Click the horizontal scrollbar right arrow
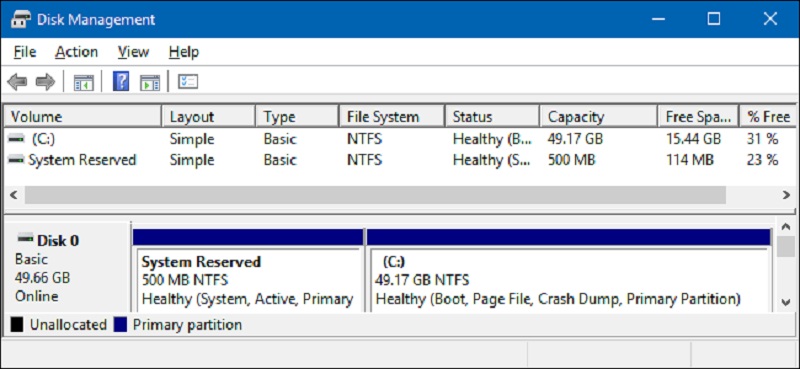 (x=786, y=194)
